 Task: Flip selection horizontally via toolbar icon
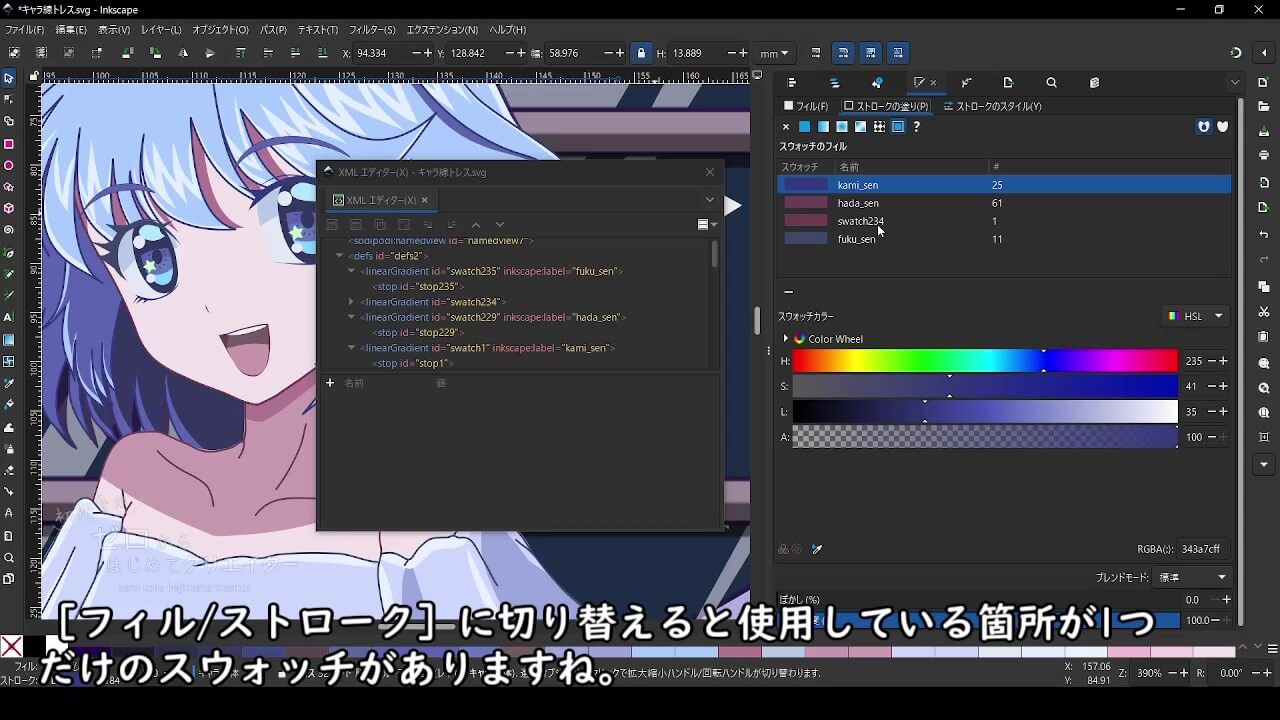click(x=183, y=53)
